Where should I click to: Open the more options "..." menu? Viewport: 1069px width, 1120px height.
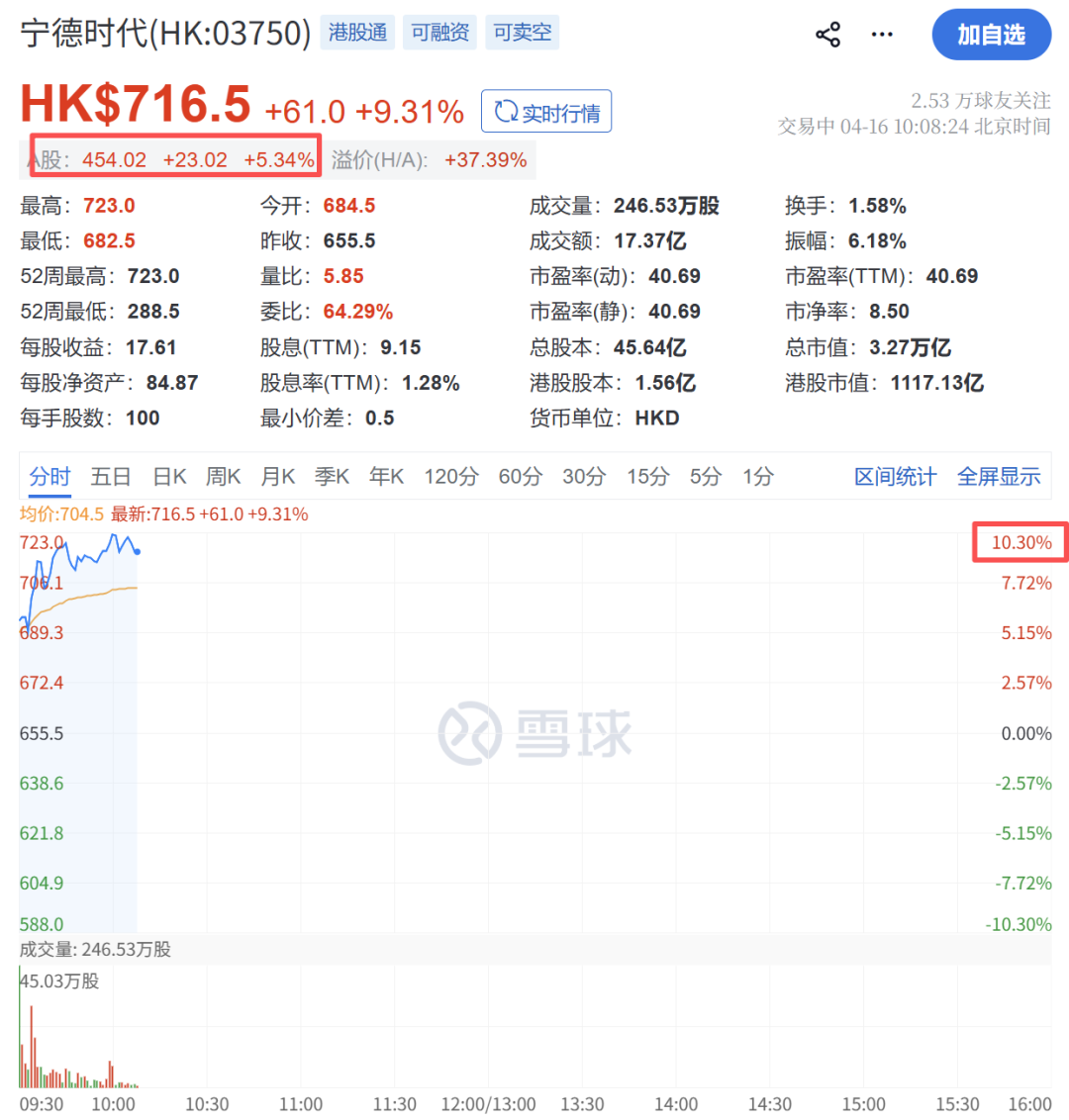point(881,34)
